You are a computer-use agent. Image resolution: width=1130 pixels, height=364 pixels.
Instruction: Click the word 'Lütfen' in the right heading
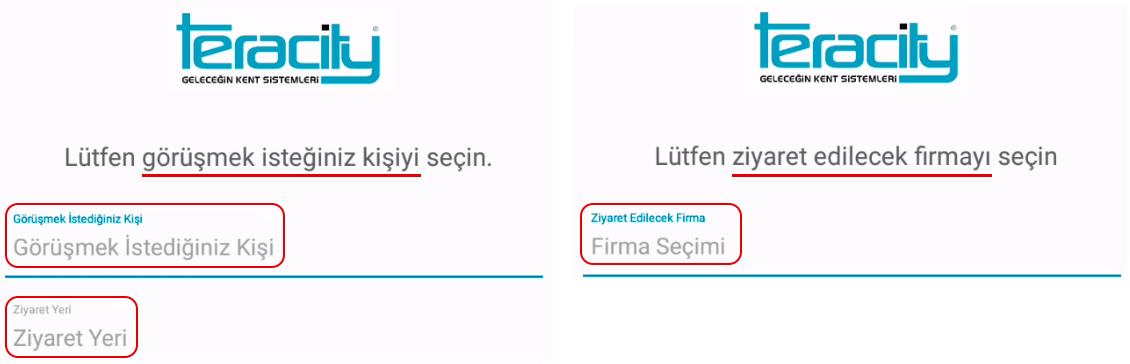click(690, 158)
